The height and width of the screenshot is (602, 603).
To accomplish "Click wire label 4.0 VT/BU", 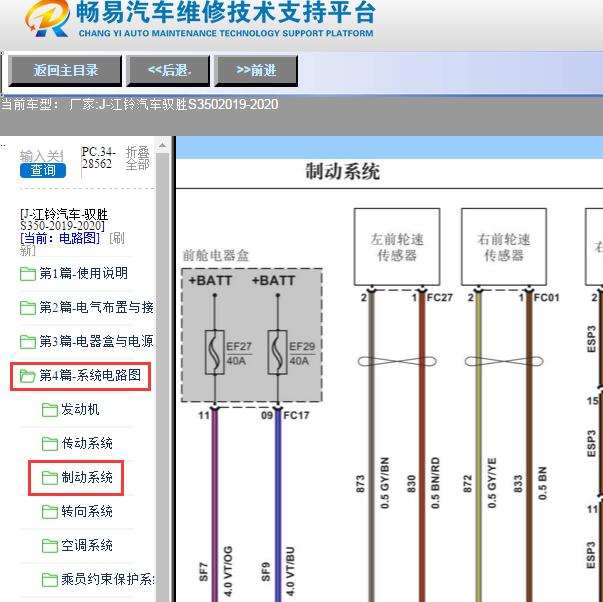I will [290, 571].
